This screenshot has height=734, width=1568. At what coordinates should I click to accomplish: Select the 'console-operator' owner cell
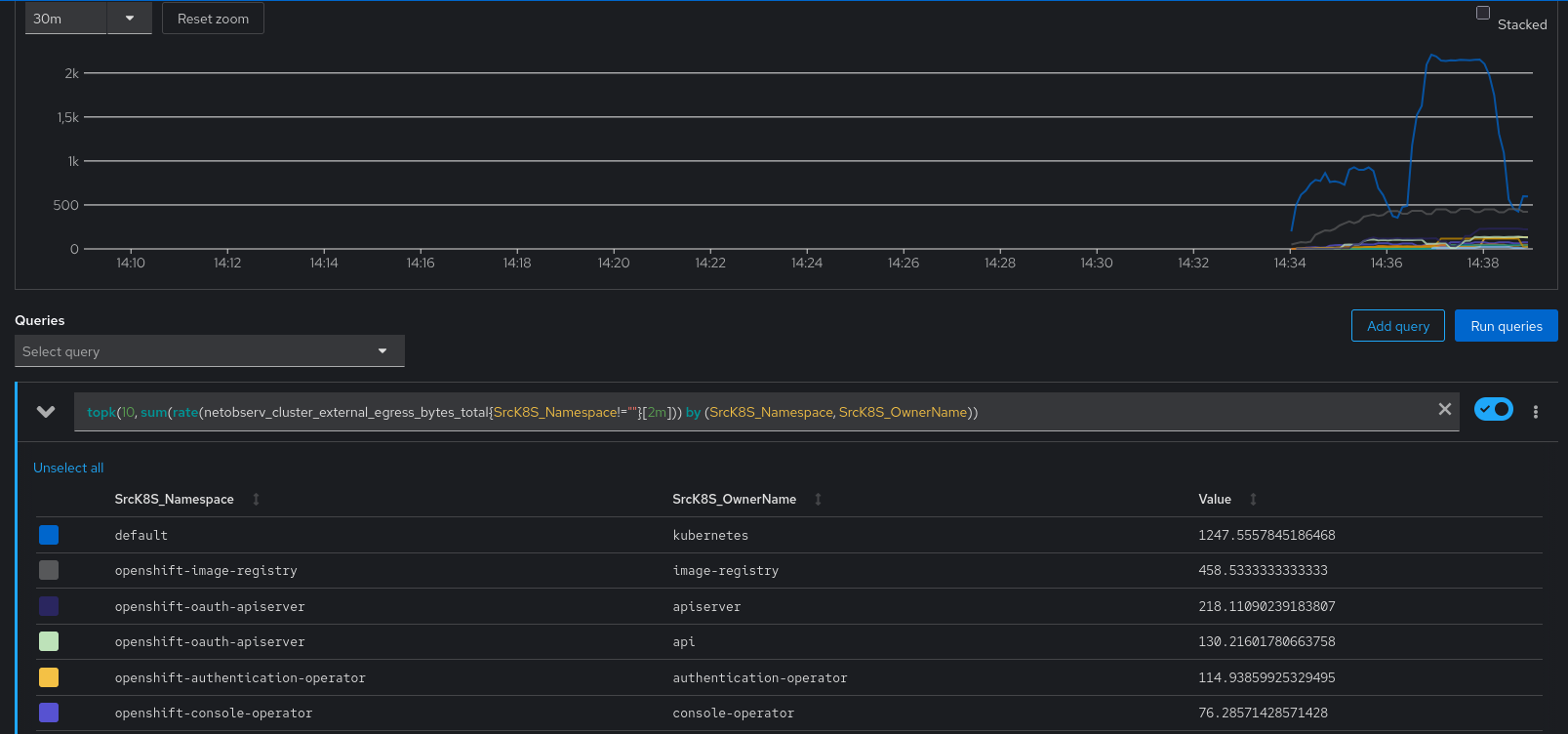coord(733,713)
